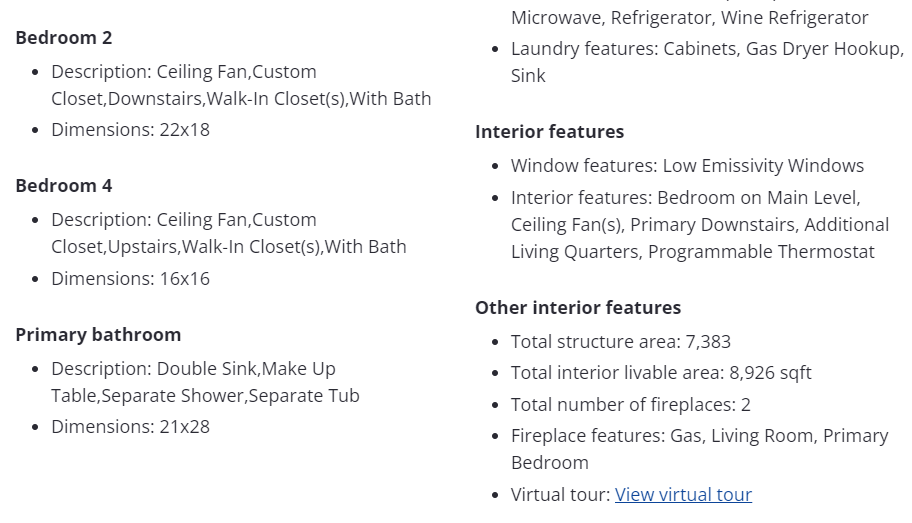This screenshot has height=523, width=912.
Task: Click the Total structure area: 7,383 line
Action: pos(620,342)
